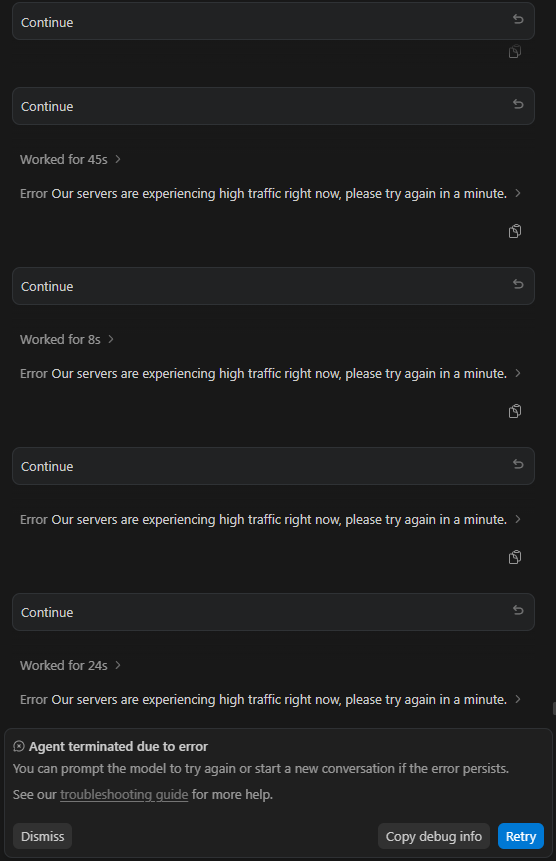
Task: Dismiss the agent terminated notification
Action: 42,836
